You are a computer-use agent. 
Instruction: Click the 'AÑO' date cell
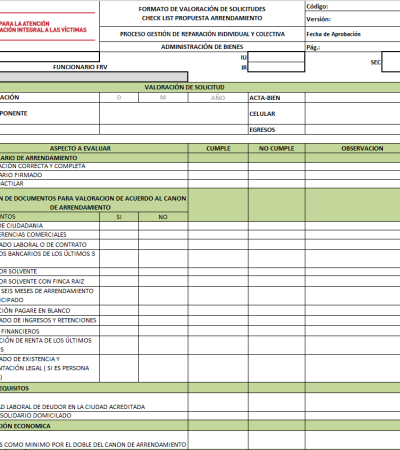pos(218,97)
